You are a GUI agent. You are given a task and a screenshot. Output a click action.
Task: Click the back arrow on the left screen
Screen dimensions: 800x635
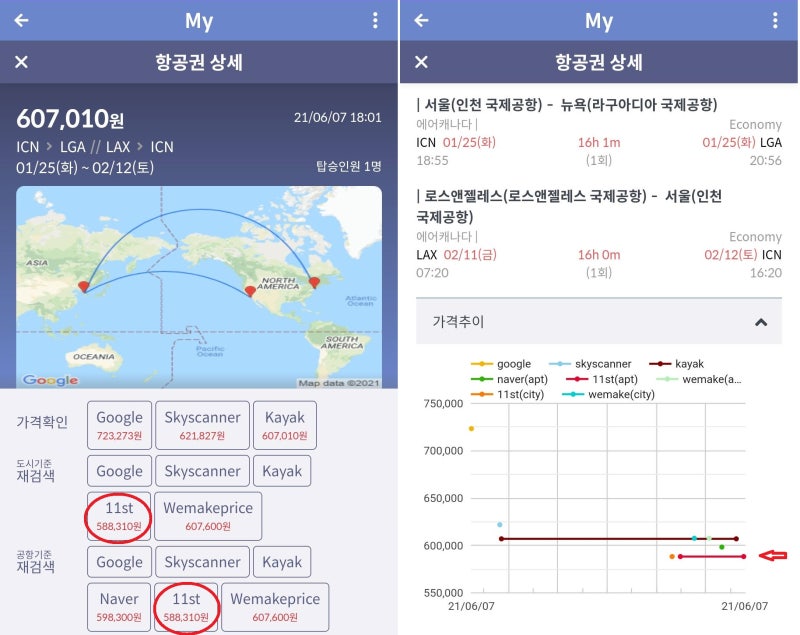pos(21,20)
